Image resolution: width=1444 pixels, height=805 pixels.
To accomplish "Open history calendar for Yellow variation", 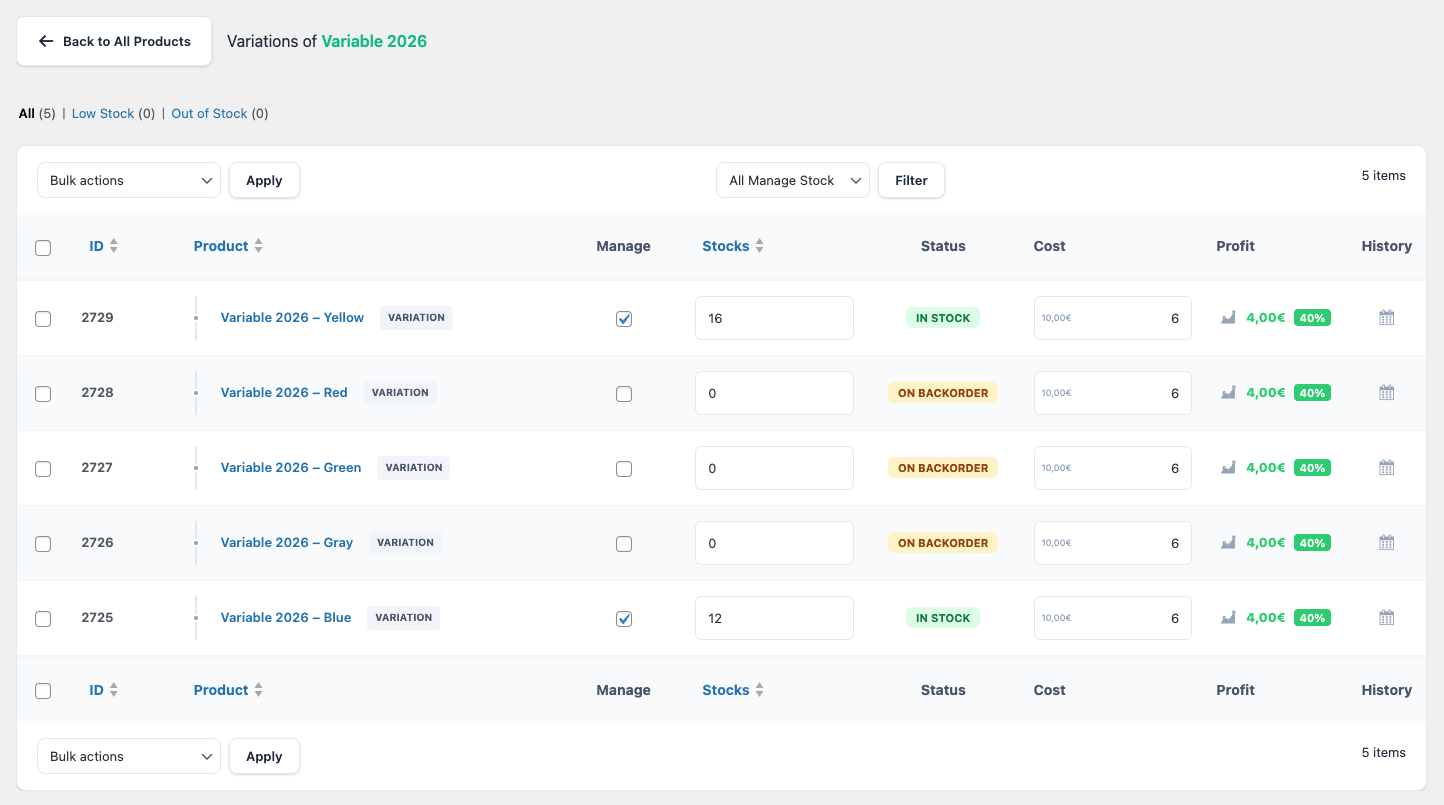I will pos(1386,318).
